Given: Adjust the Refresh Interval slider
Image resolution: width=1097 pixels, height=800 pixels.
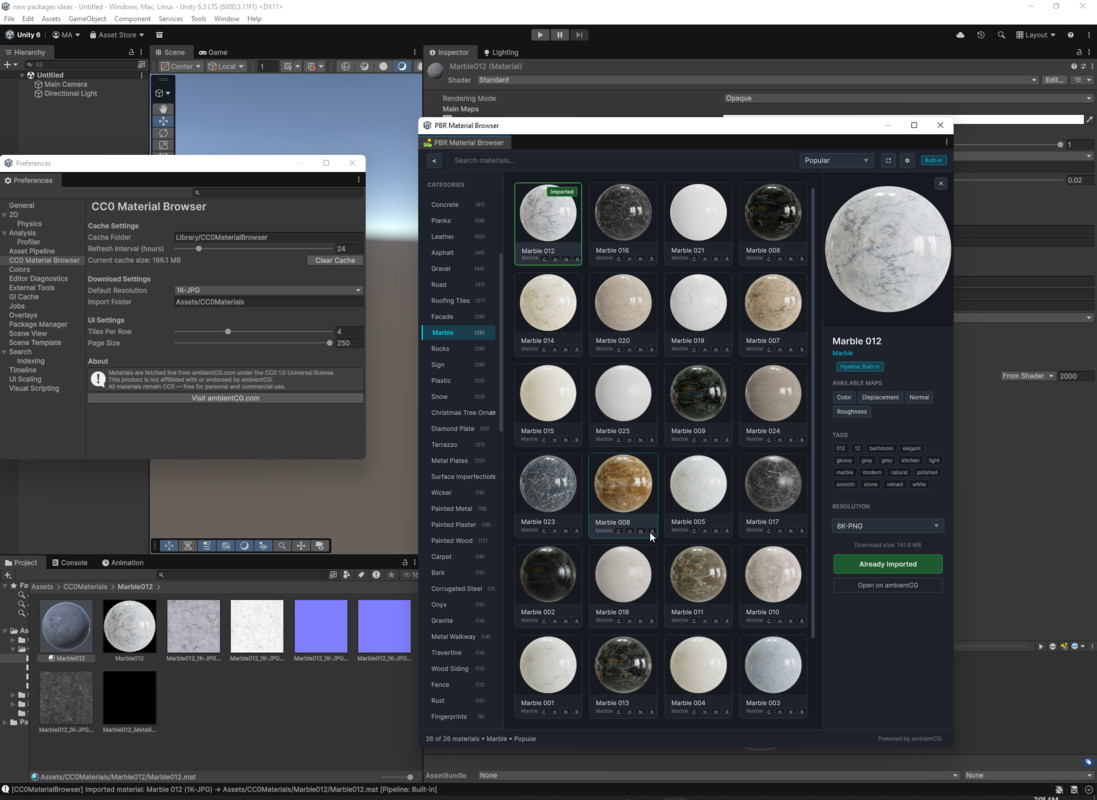Looking at the screenshot, I should [253, 248].
